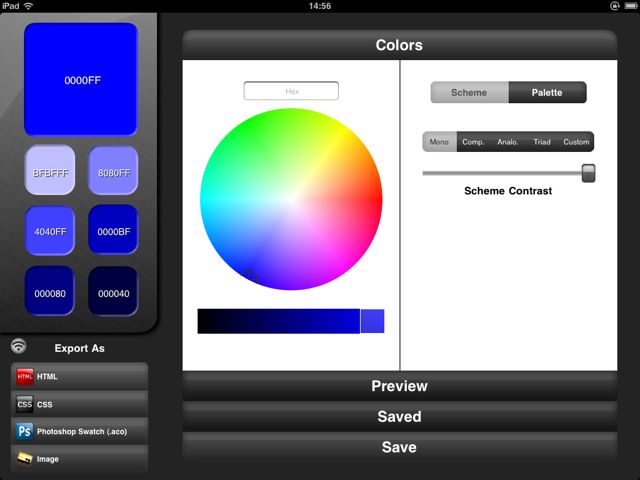
Task: Expand the Preview section
Action: point(400,386)
